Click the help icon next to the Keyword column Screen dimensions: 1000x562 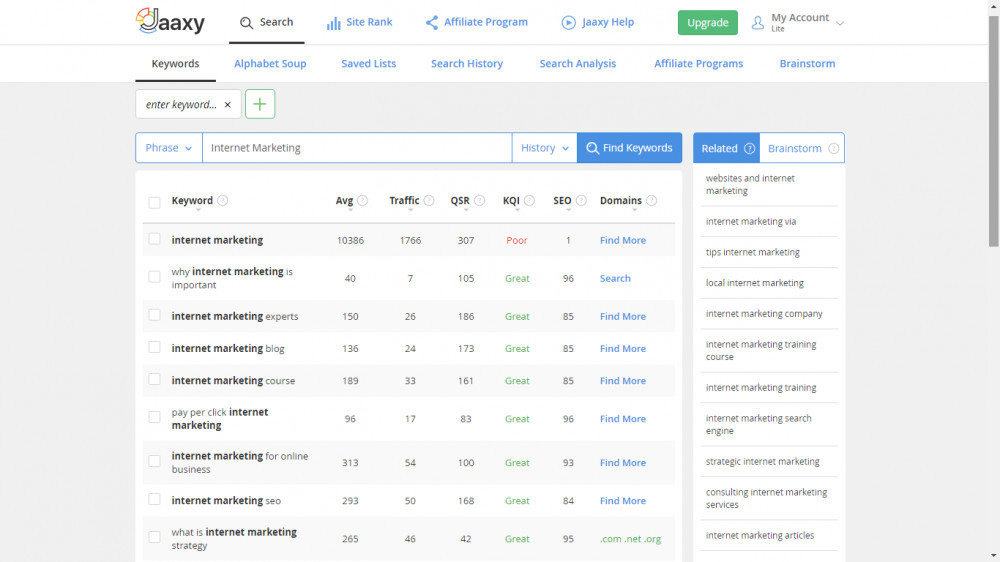[222, 200]
